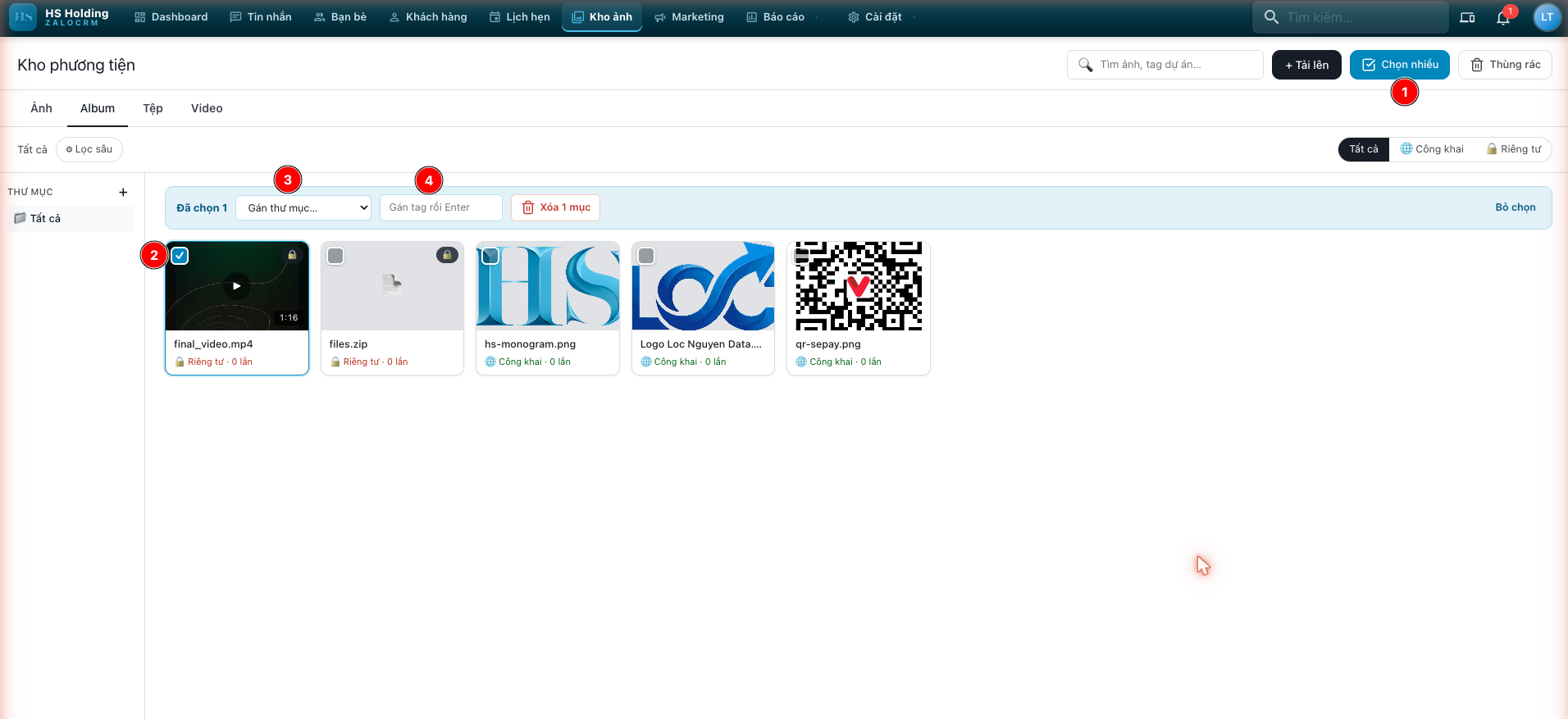Click lock icon on final_video.mp4 thumbnail
The height and width of the screenshot is (719, 1568).
pos(292,255)
